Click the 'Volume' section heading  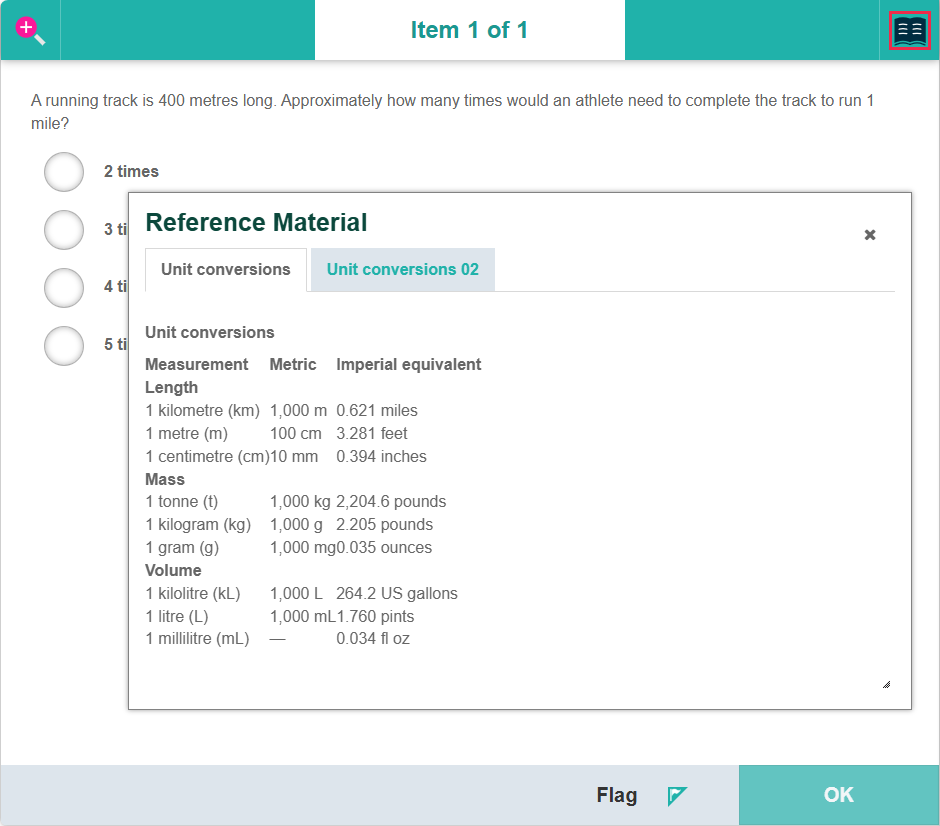coord(173,571)
